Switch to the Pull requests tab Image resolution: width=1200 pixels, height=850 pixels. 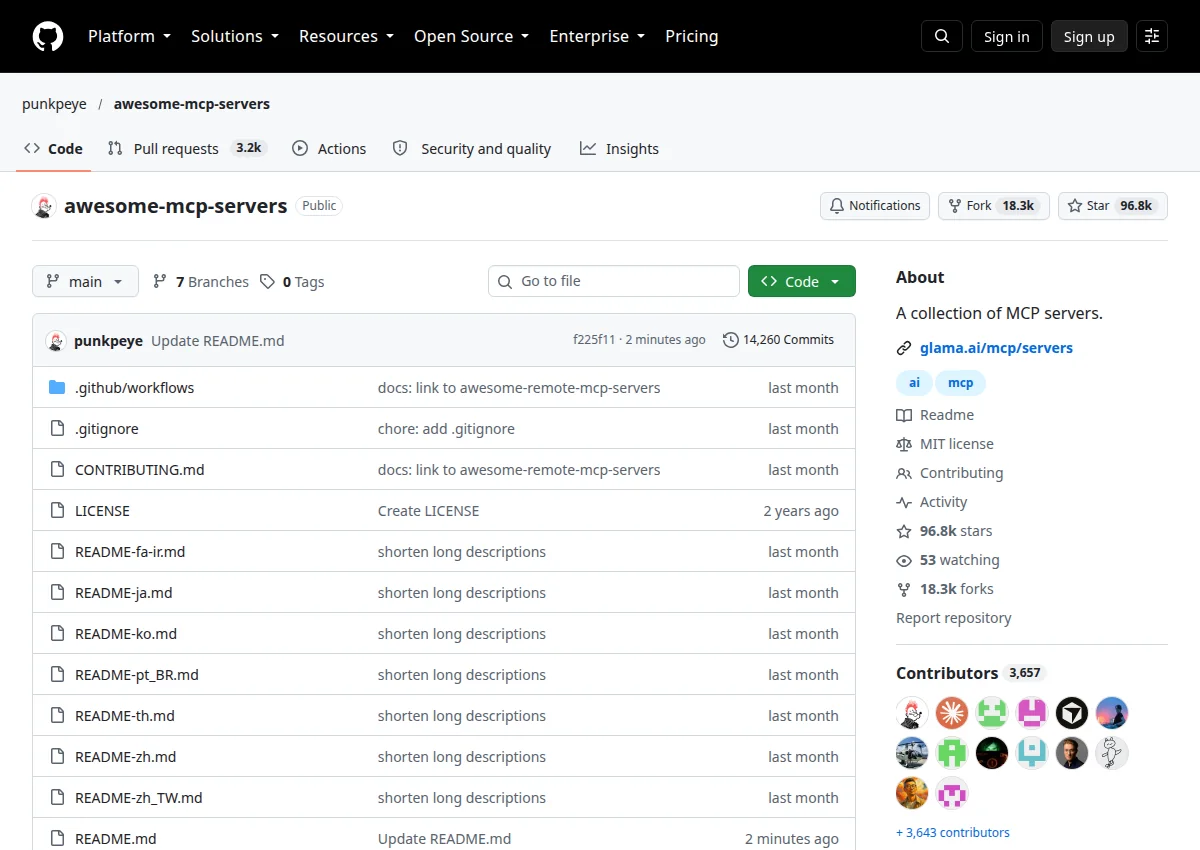(186, 148)
